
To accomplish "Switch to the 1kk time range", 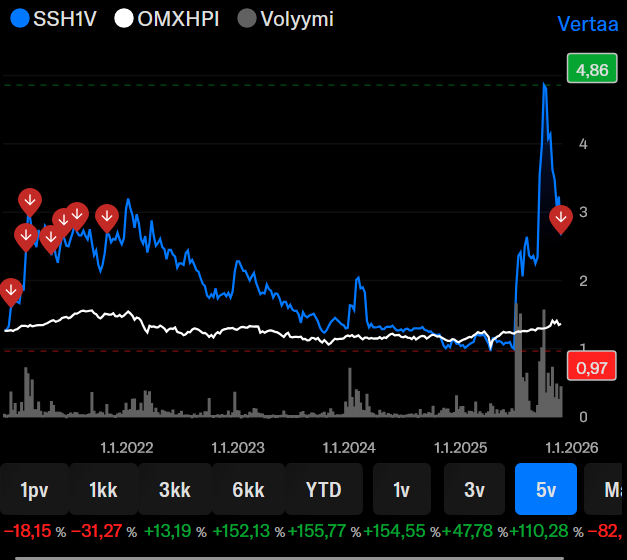I will 103,490.
